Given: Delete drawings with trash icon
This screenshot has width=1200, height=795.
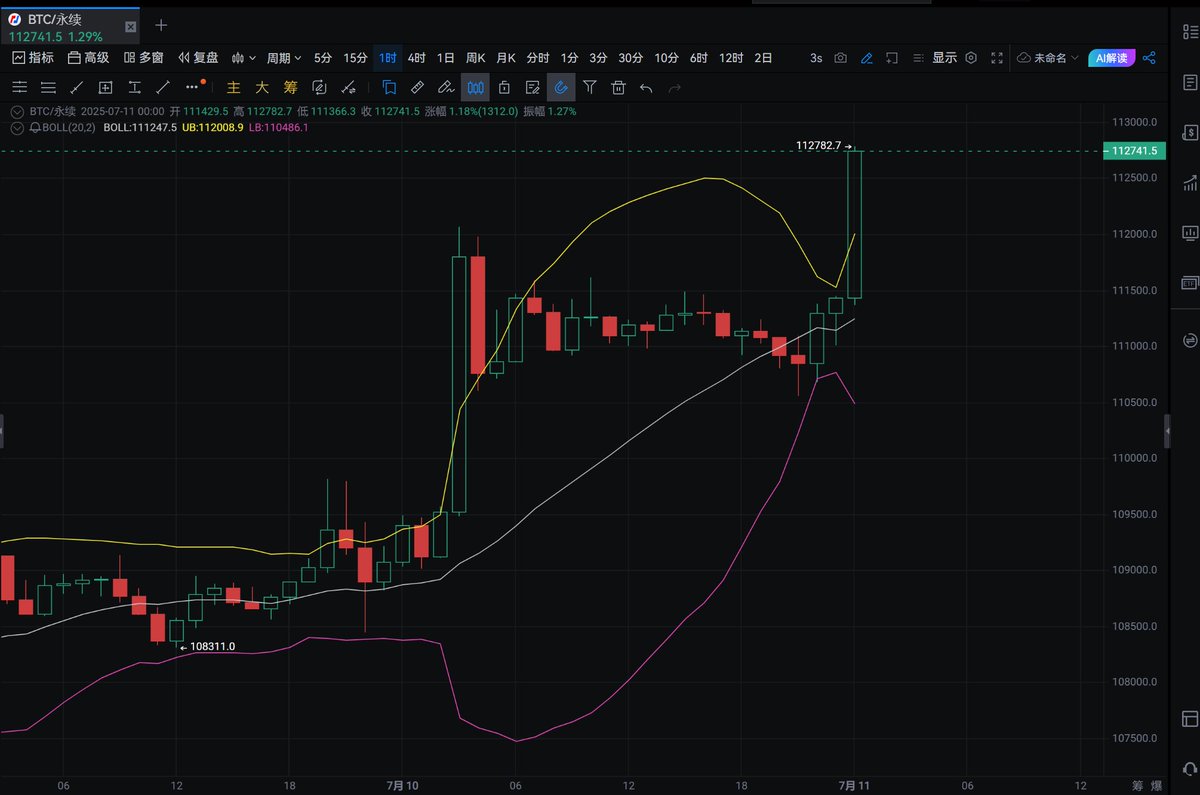Looking at the screenshot, I should pyautogui.click(x=619, y=88).
